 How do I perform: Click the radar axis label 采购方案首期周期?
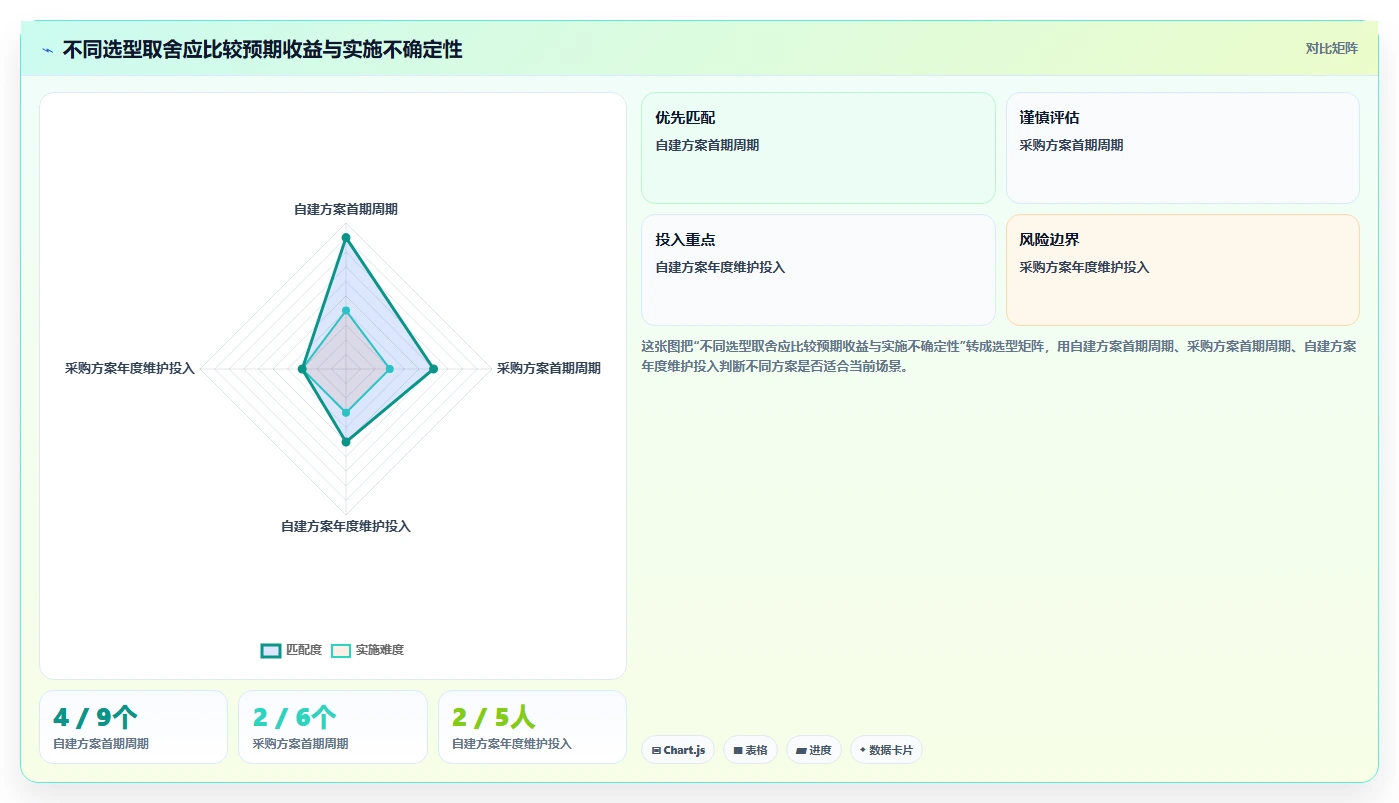click(x=549, y=368)
